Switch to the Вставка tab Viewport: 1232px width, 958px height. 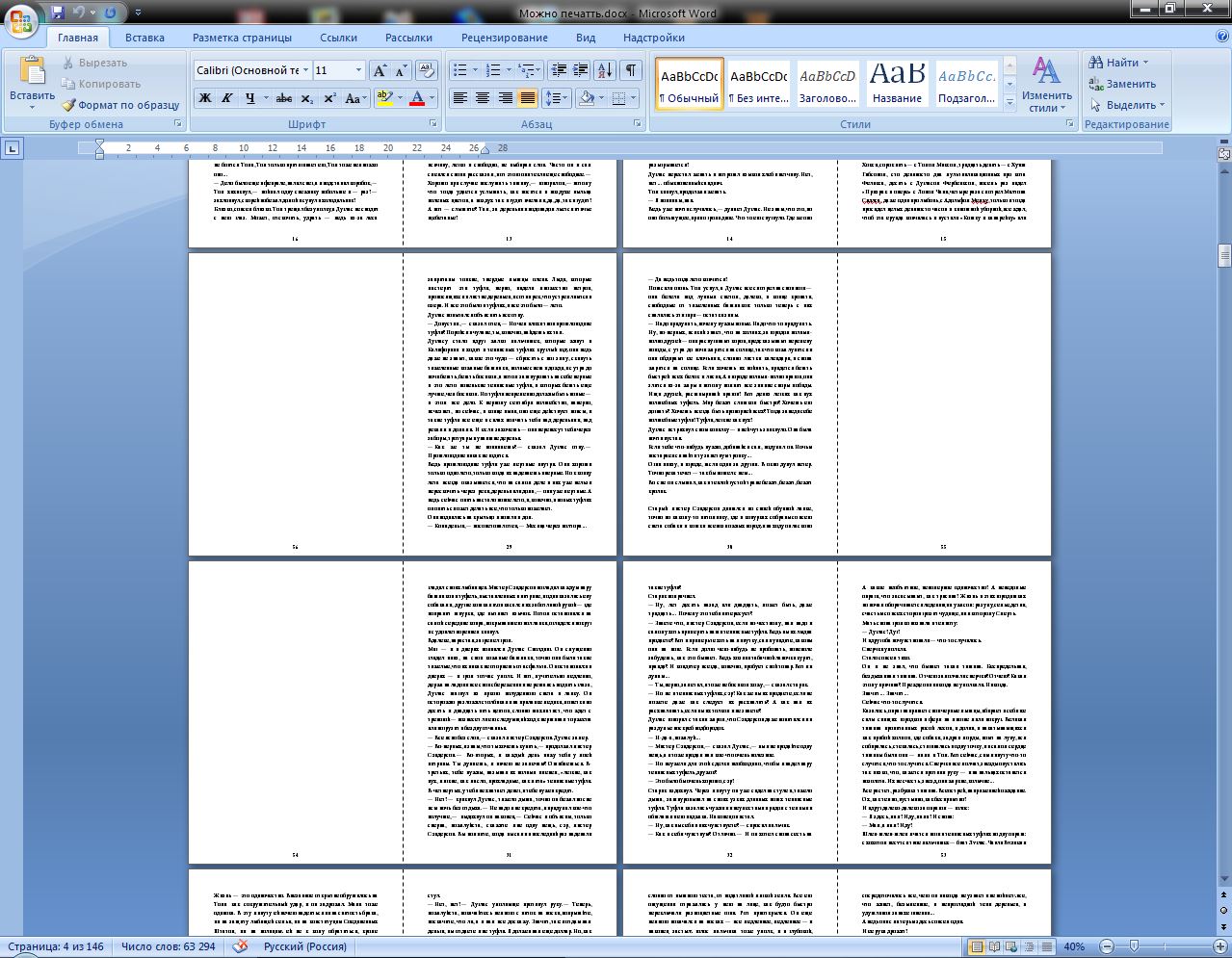point(144,38)
